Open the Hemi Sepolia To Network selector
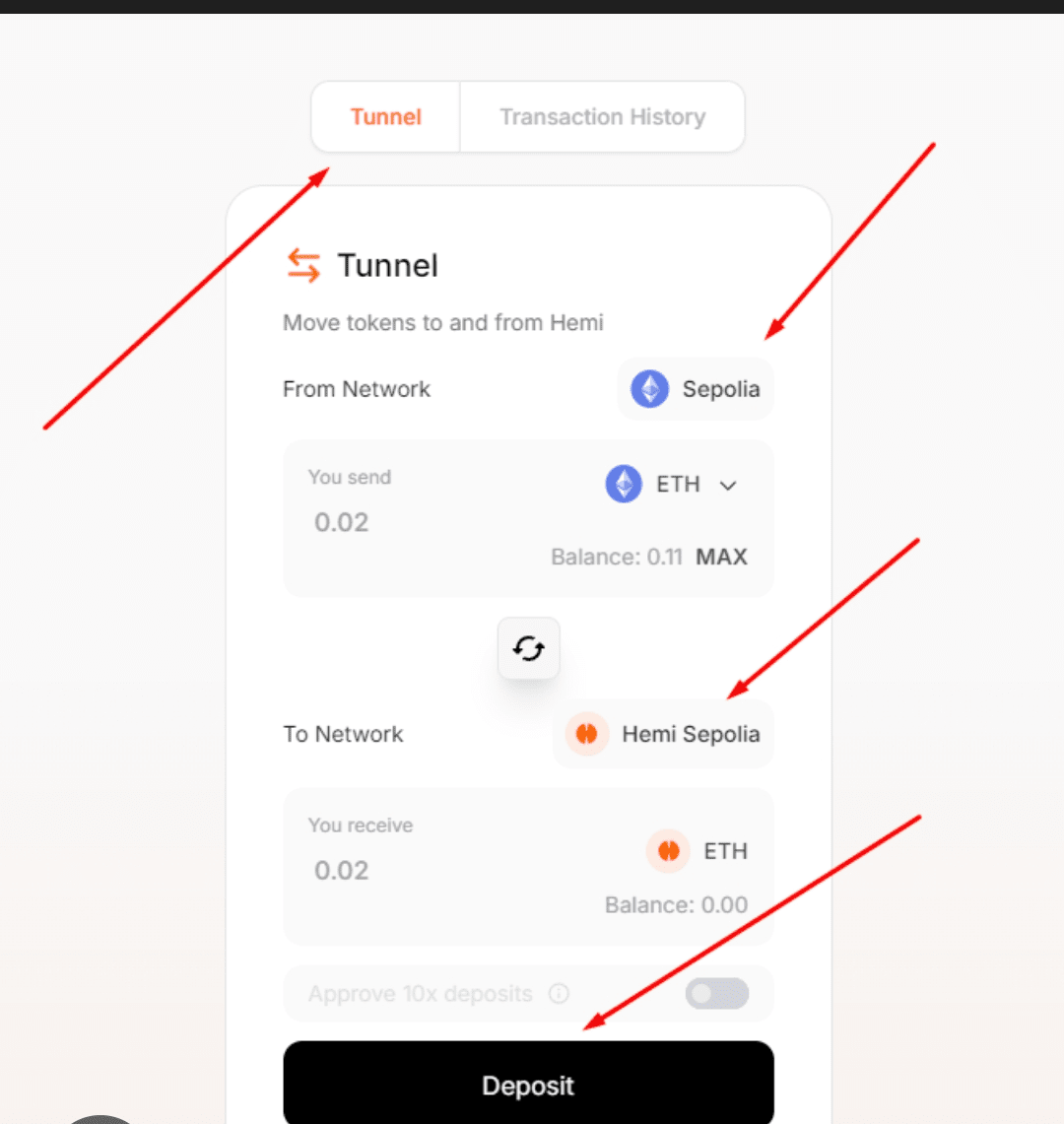 (x=663, y=733)
